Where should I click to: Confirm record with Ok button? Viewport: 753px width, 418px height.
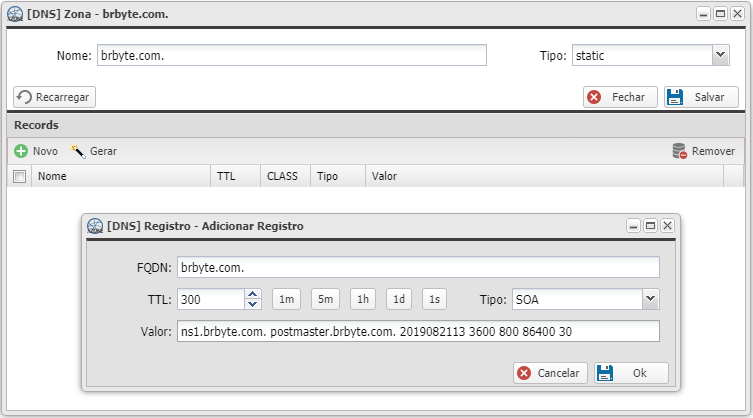pos(631,373)
